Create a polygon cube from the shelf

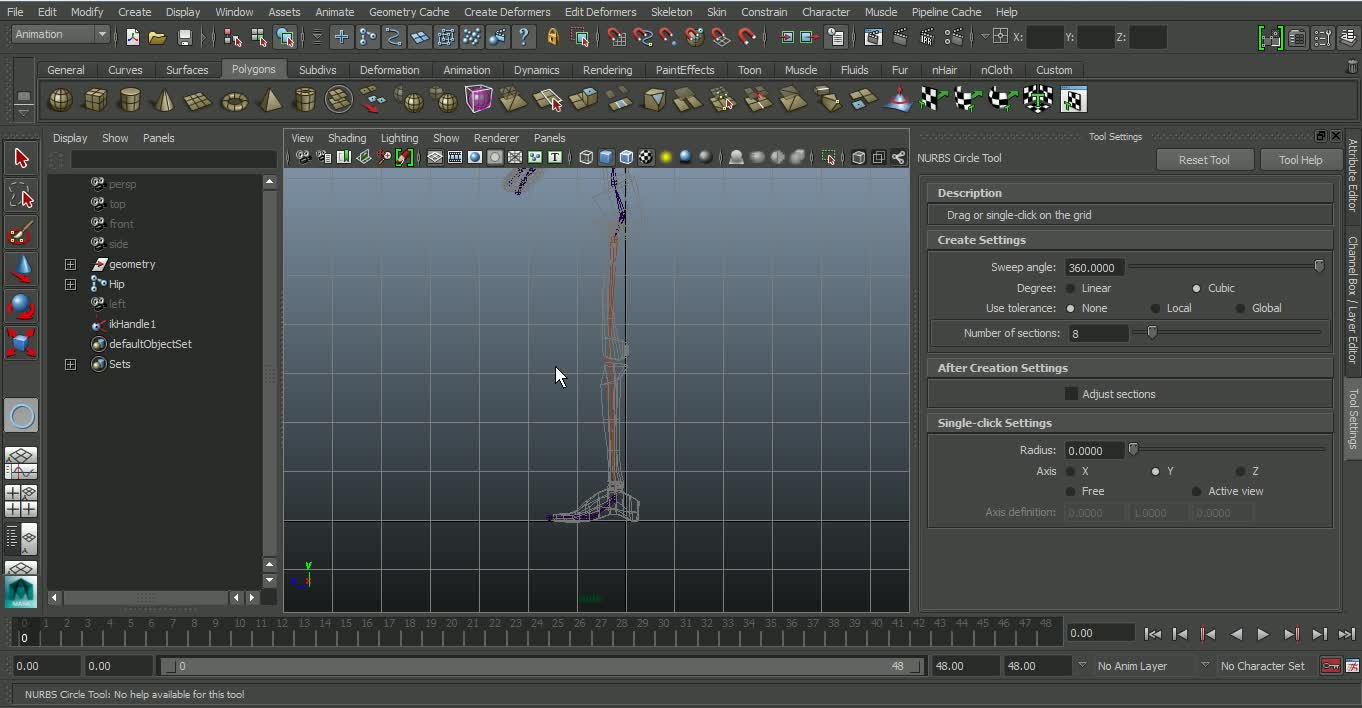point(95,100)
